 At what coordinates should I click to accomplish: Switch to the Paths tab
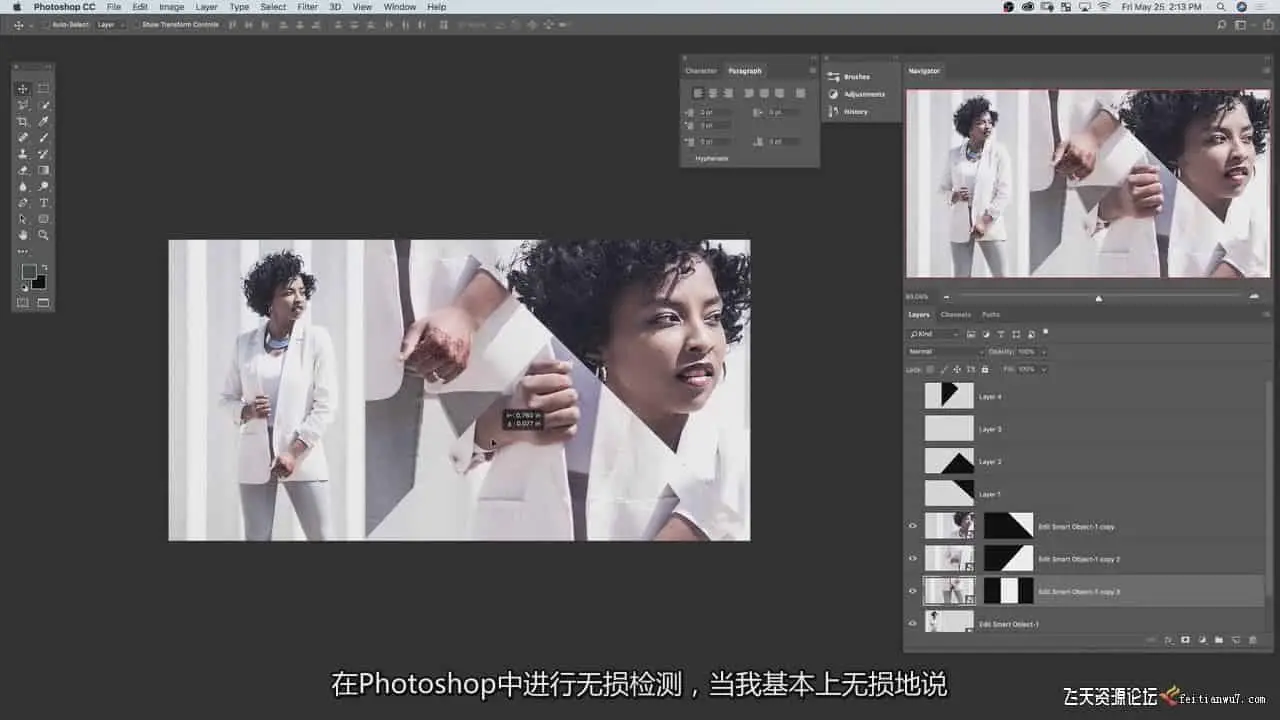(x=991, y=315)
